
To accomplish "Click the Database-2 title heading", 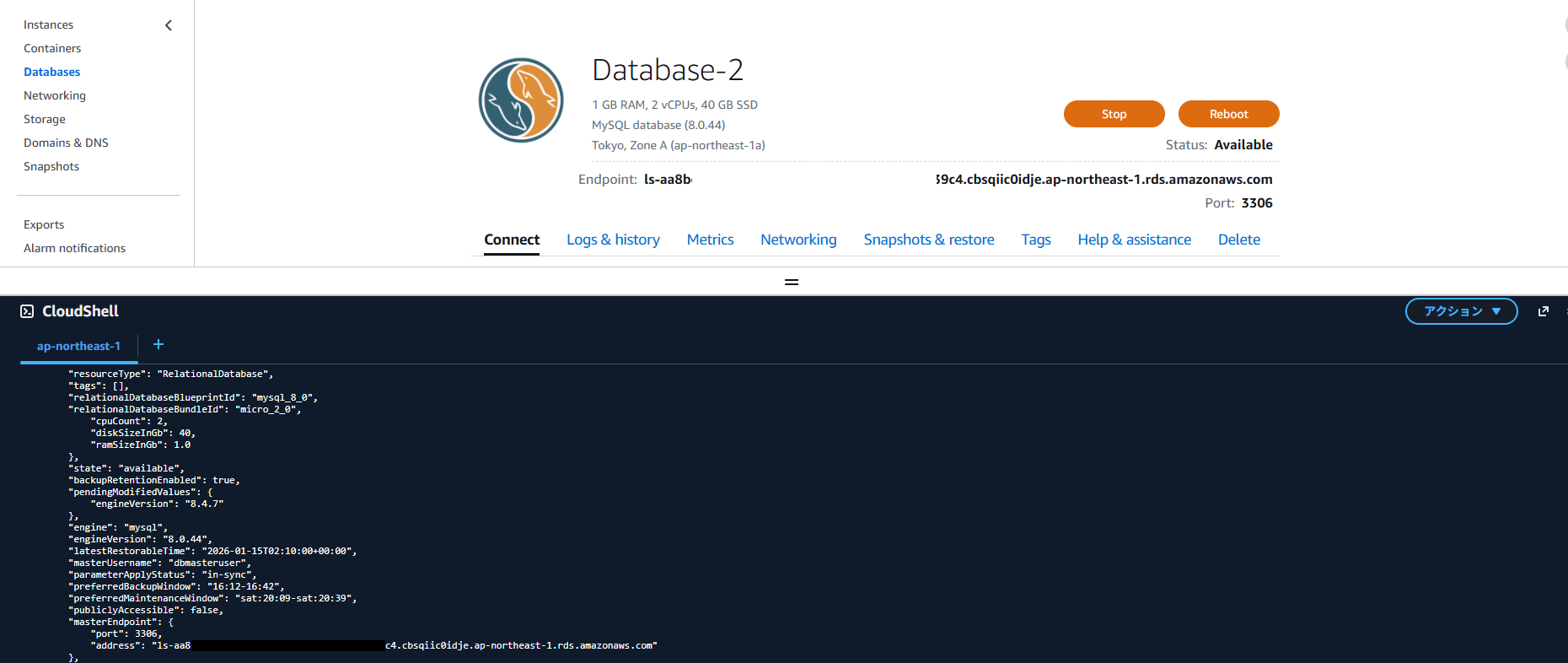I will [x=668, y=70].
